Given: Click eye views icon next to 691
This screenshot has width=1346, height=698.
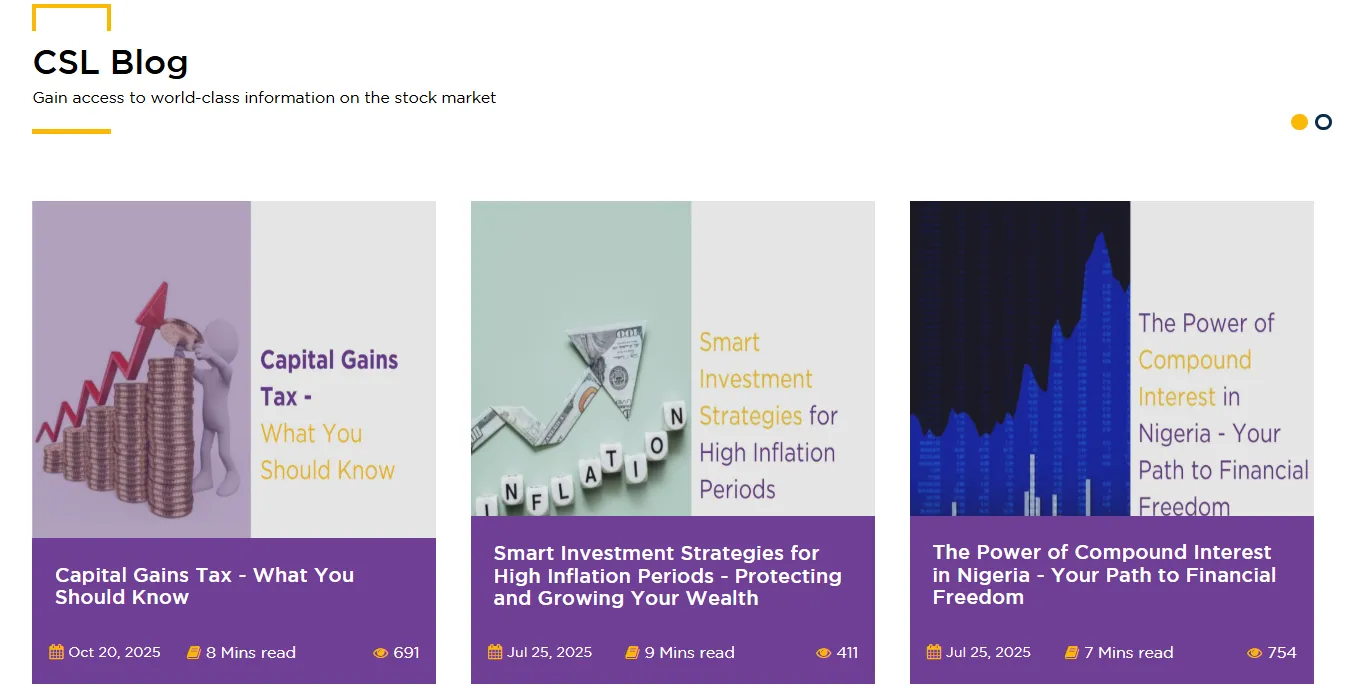Looking at the screenshot, I should pos(380,653).
